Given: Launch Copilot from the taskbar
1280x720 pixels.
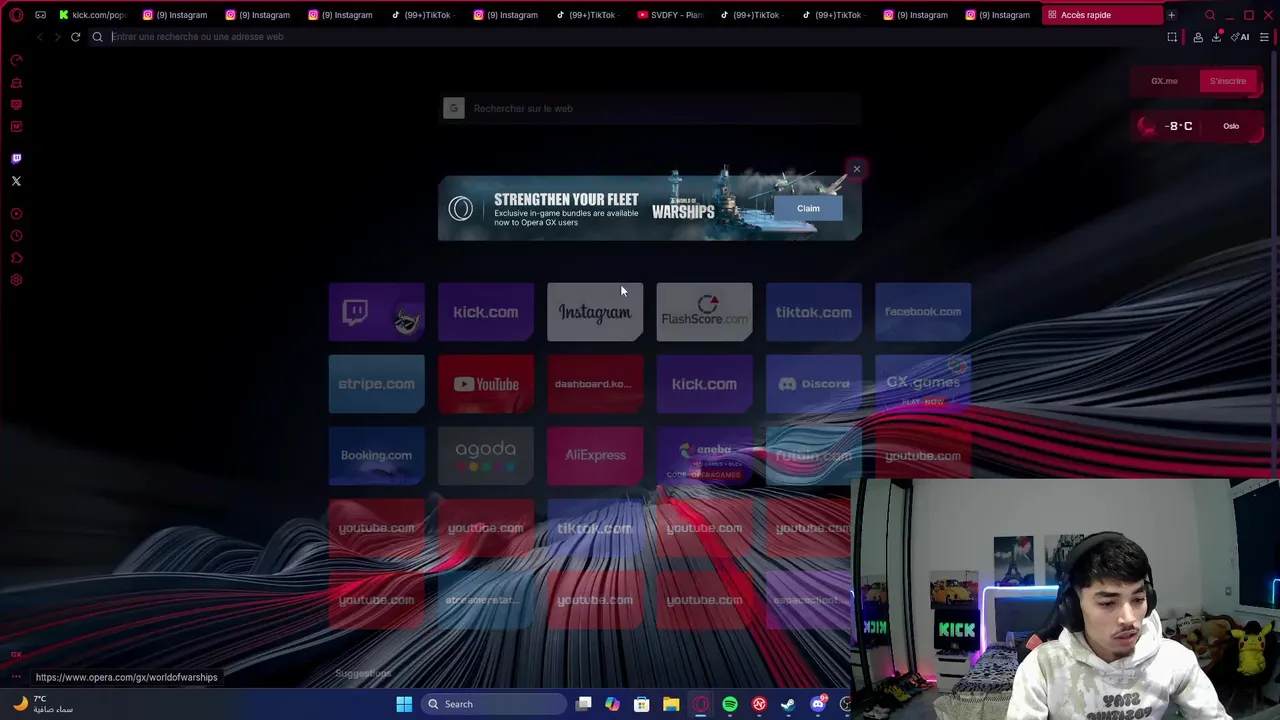Looking at the screenshot, I should point(613,704).
